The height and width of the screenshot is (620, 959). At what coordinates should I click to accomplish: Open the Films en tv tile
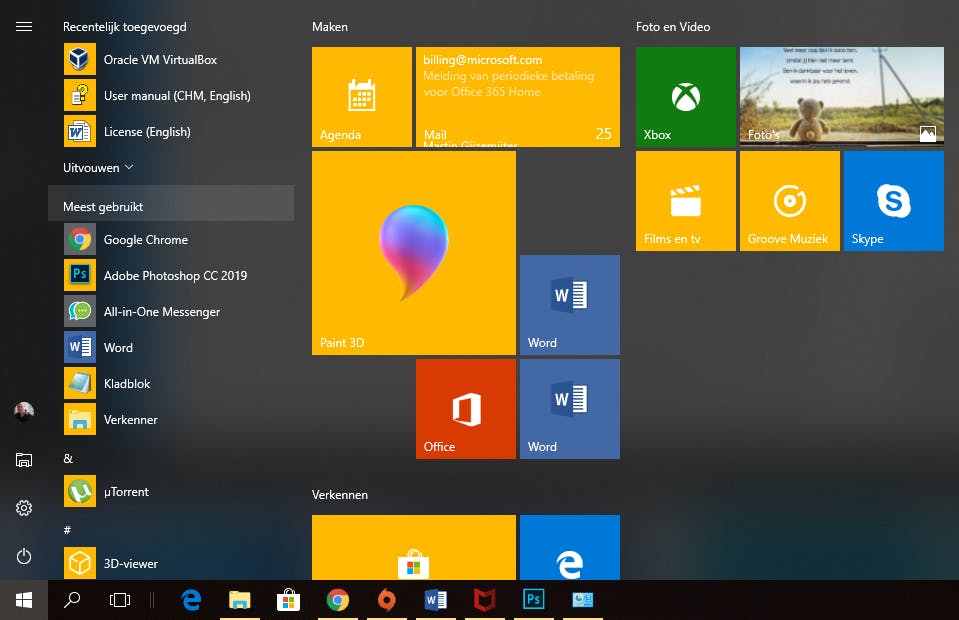(686, 201)
